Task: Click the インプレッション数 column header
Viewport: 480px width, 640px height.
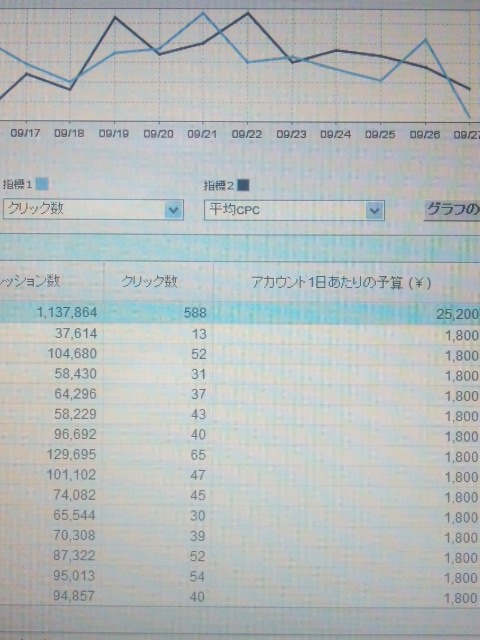Action: tap(30, 281)
